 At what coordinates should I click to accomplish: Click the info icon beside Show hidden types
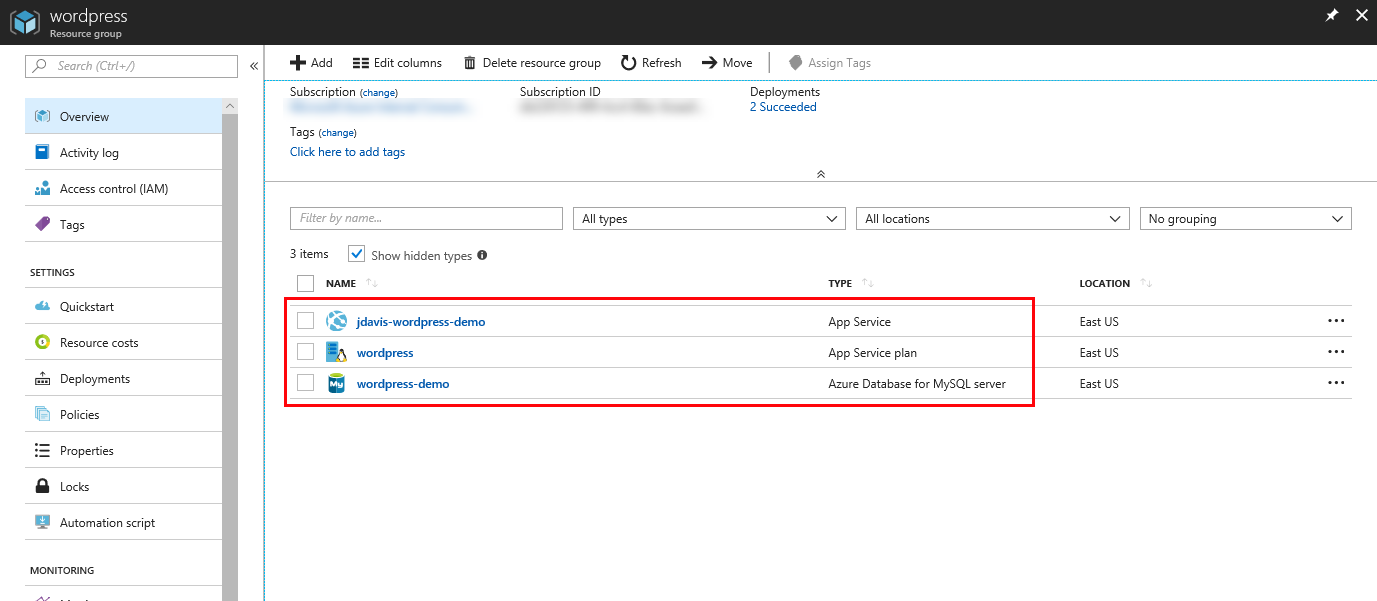[x=482, y=255]
